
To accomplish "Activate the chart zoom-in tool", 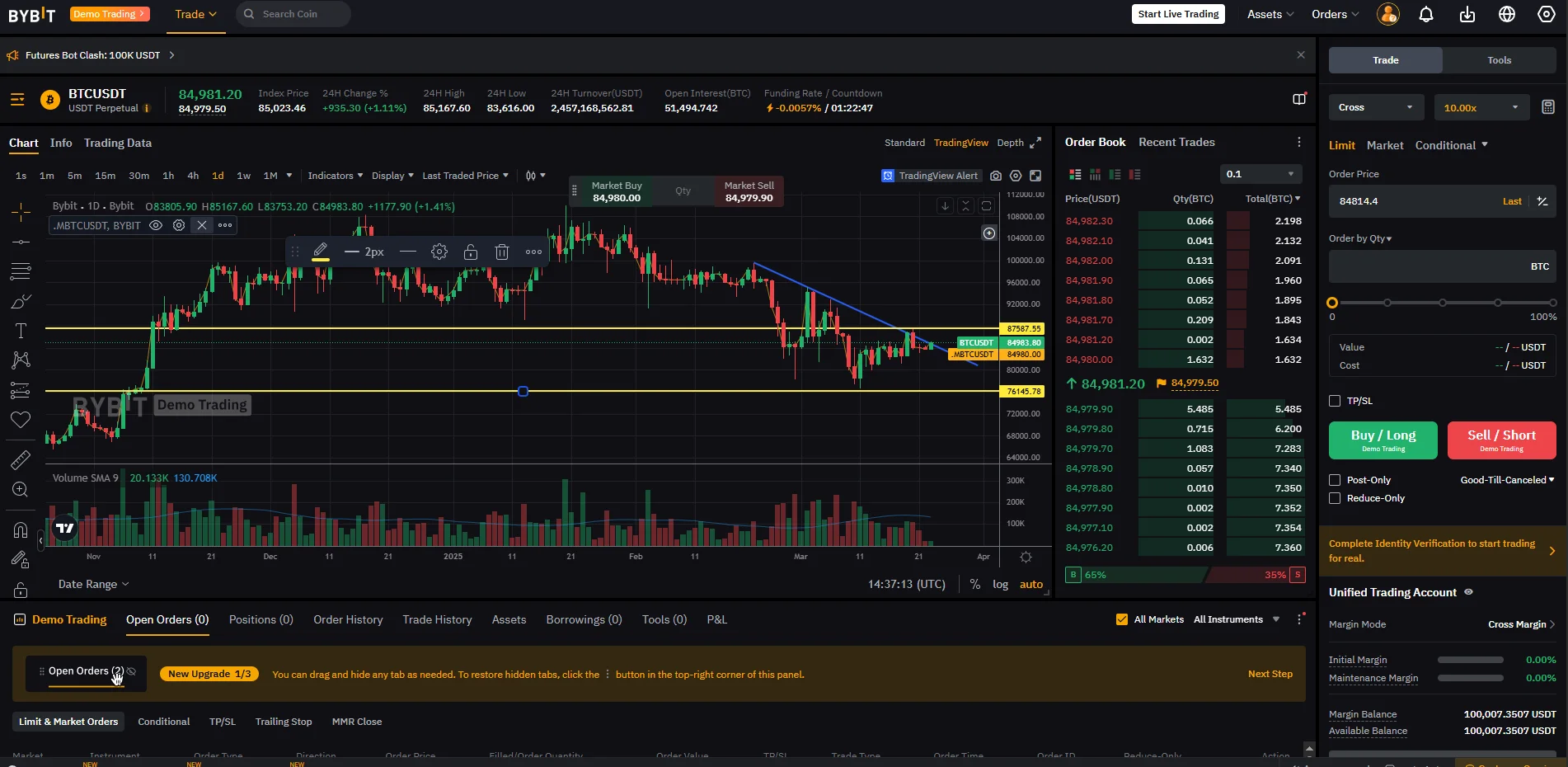I will [x=21, y=490].
